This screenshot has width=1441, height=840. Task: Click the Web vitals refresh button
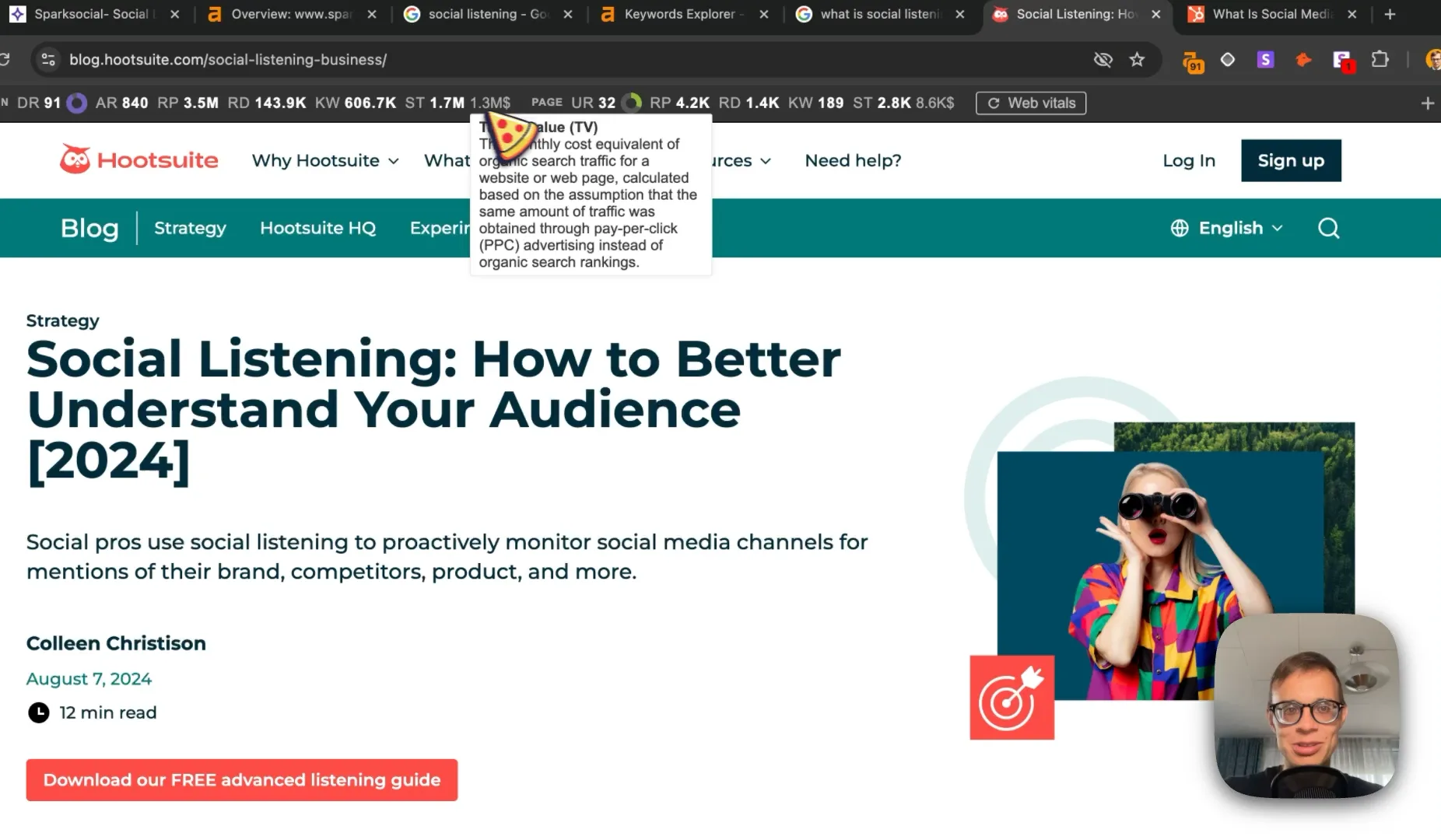click(1031, 103)
